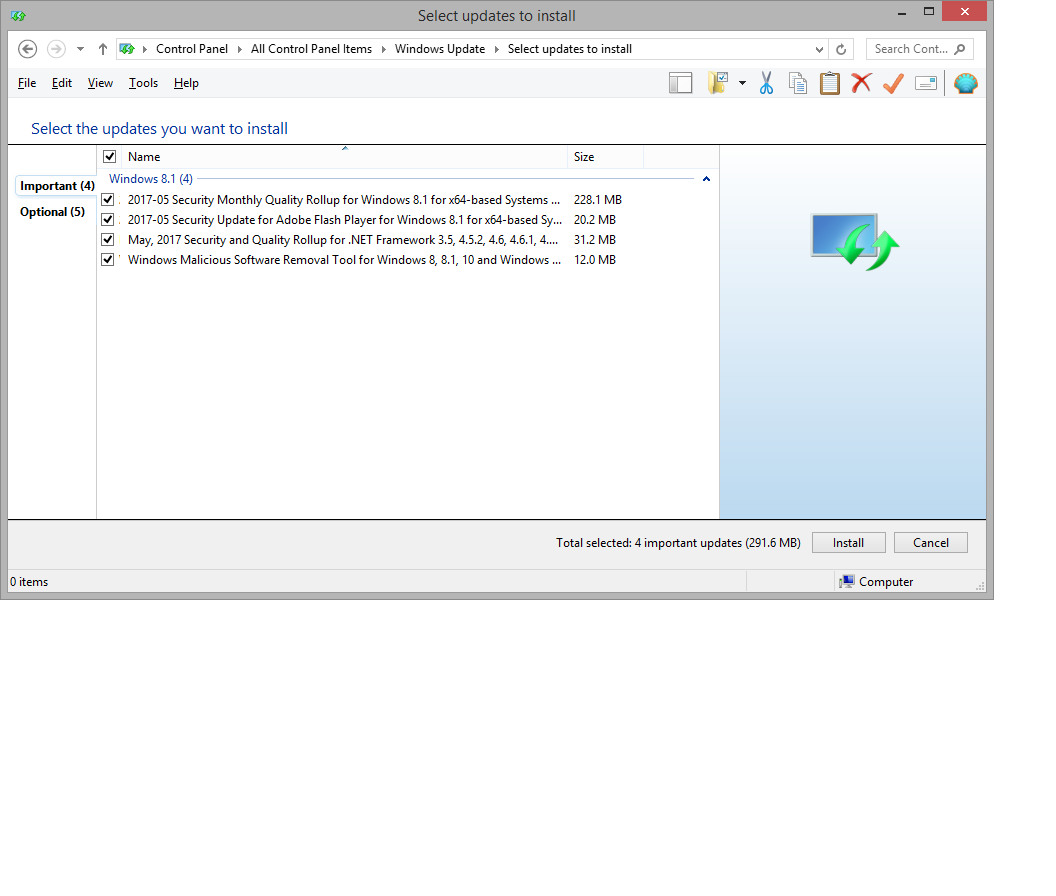The image size is (1056, 896).
Task: Expand breadcrumb arrow after All Control Panel Items
Action: 383,49
